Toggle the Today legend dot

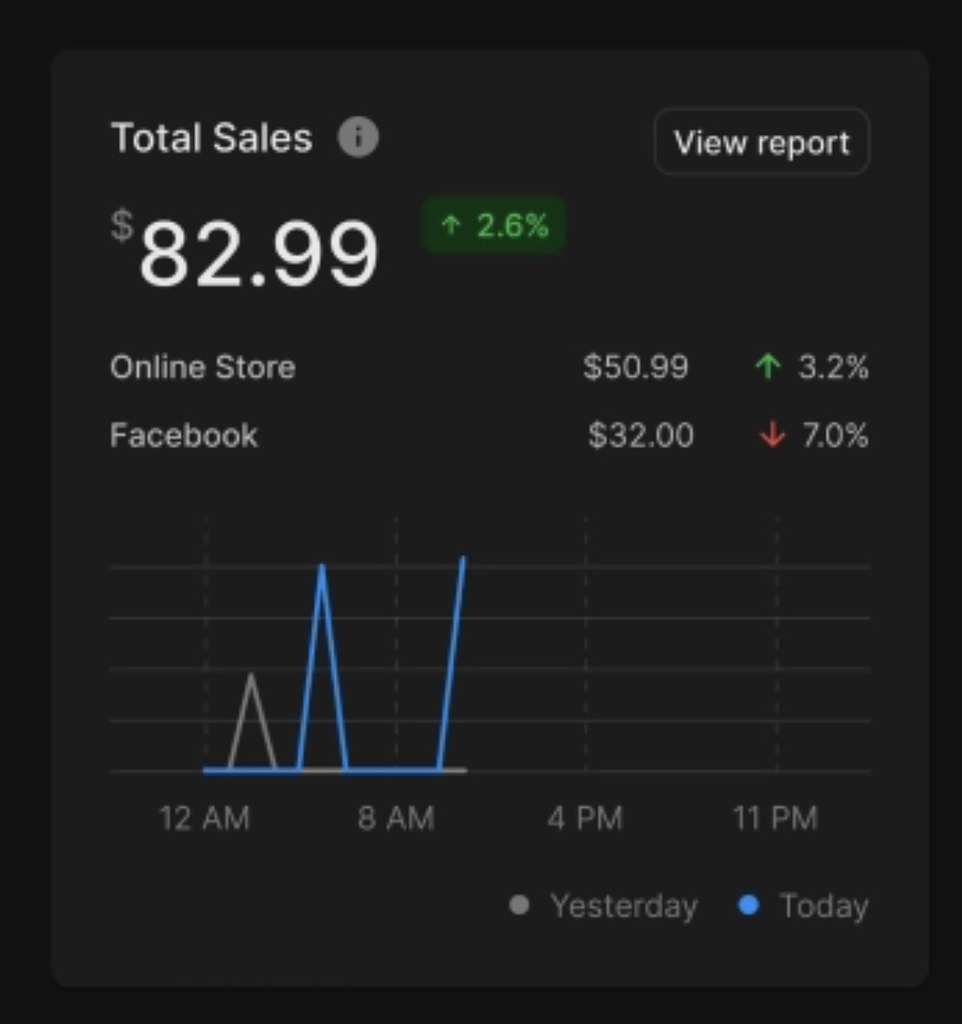coord(748,906)
